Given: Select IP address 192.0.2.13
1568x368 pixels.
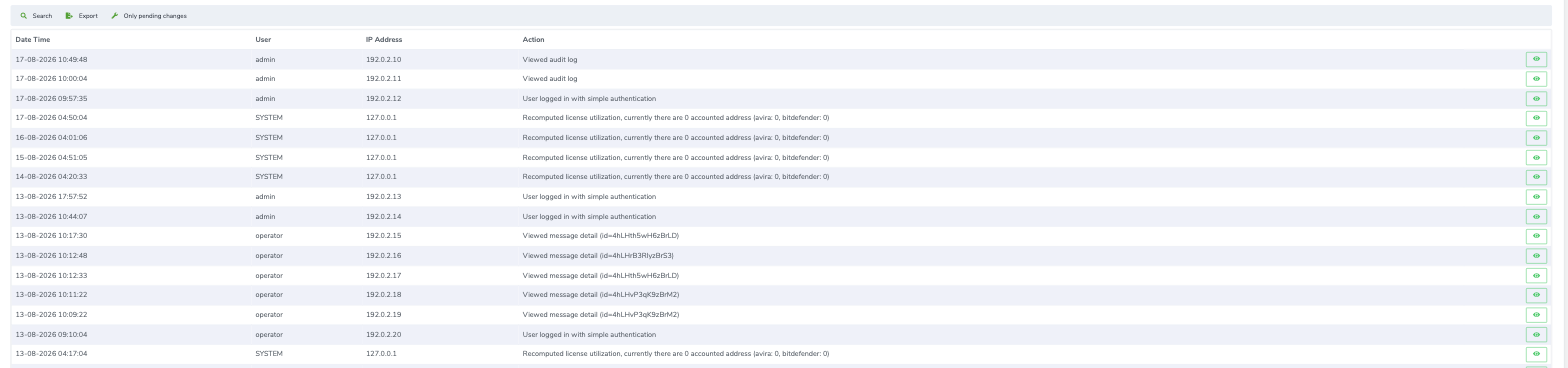Looking at the screenshot, I should click(x=383, y=197).
